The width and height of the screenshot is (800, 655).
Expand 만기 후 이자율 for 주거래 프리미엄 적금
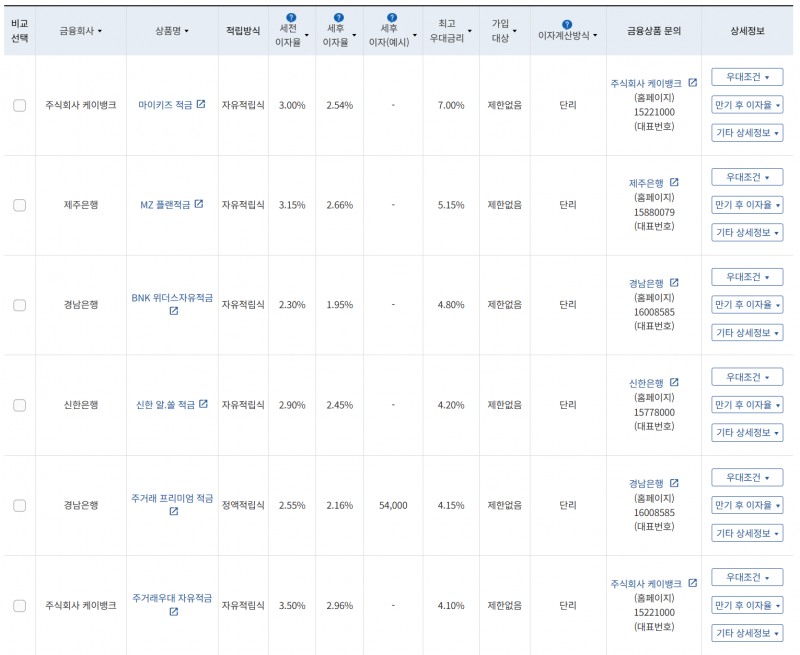pos(747,505)
